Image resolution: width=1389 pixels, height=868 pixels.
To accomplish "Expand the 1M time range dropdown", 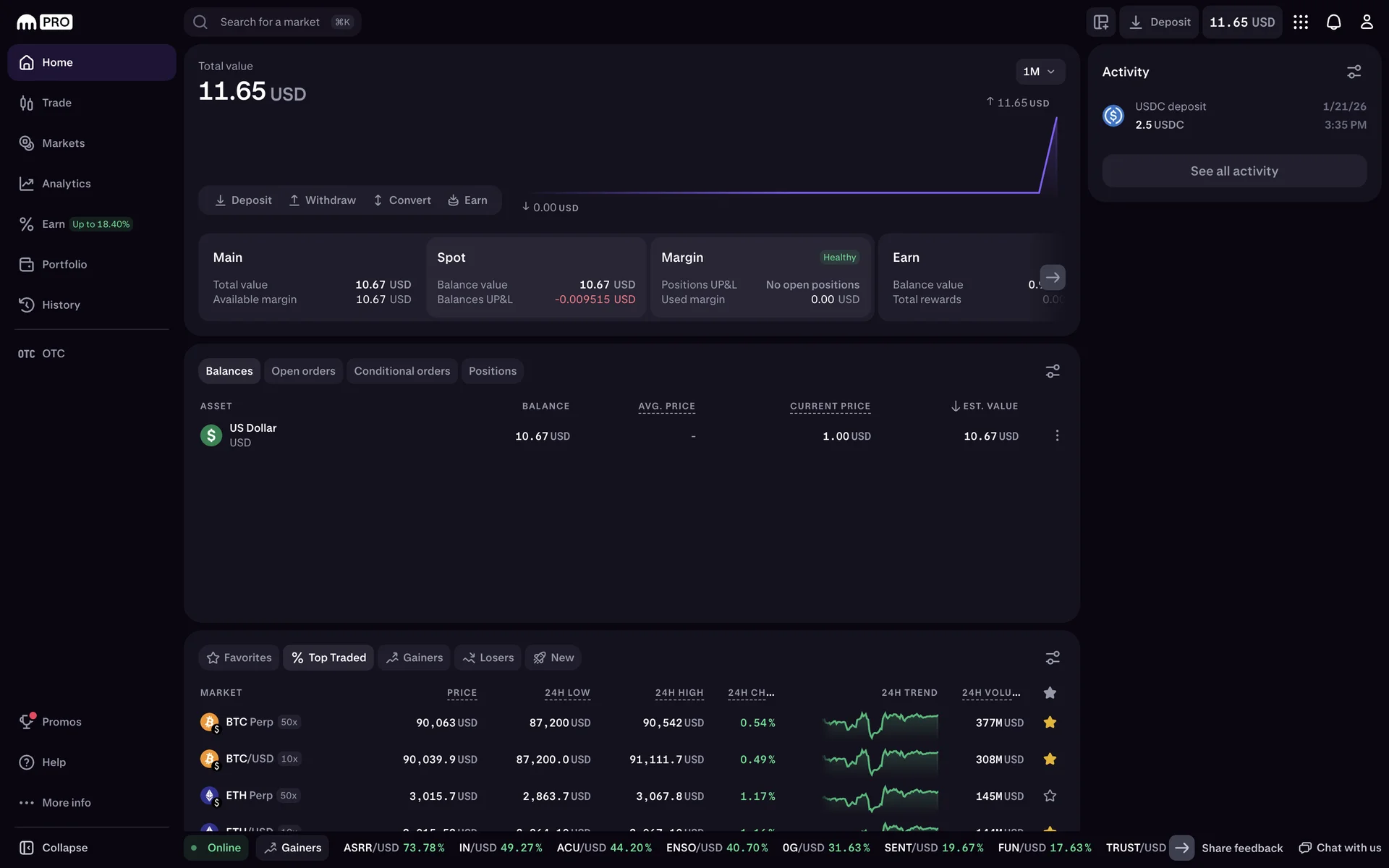I will click(x=1040, y=72).
